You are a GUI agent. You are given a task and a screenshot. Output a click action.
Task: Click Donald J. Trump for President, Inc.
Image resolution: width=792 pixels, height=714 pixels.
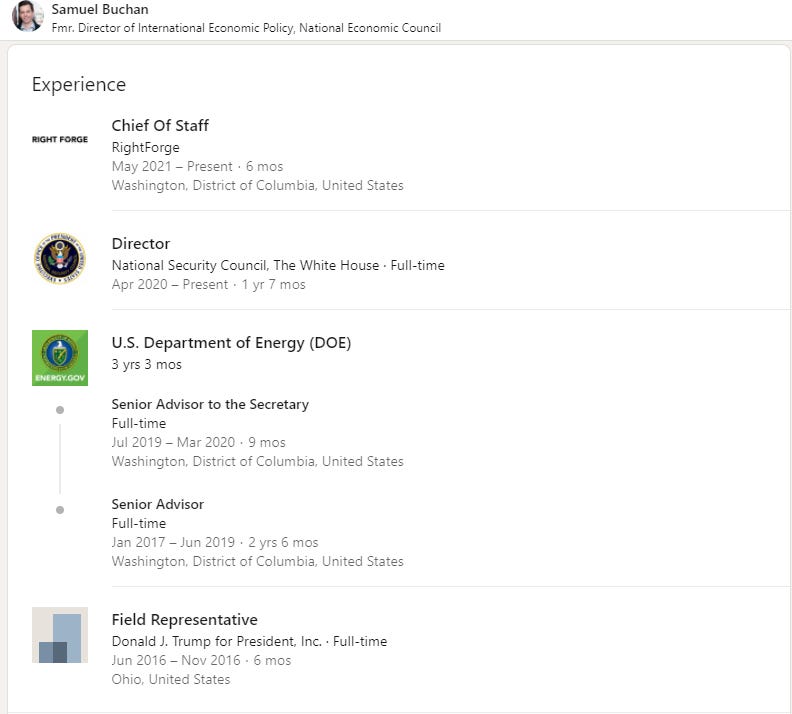coord(217,641)
